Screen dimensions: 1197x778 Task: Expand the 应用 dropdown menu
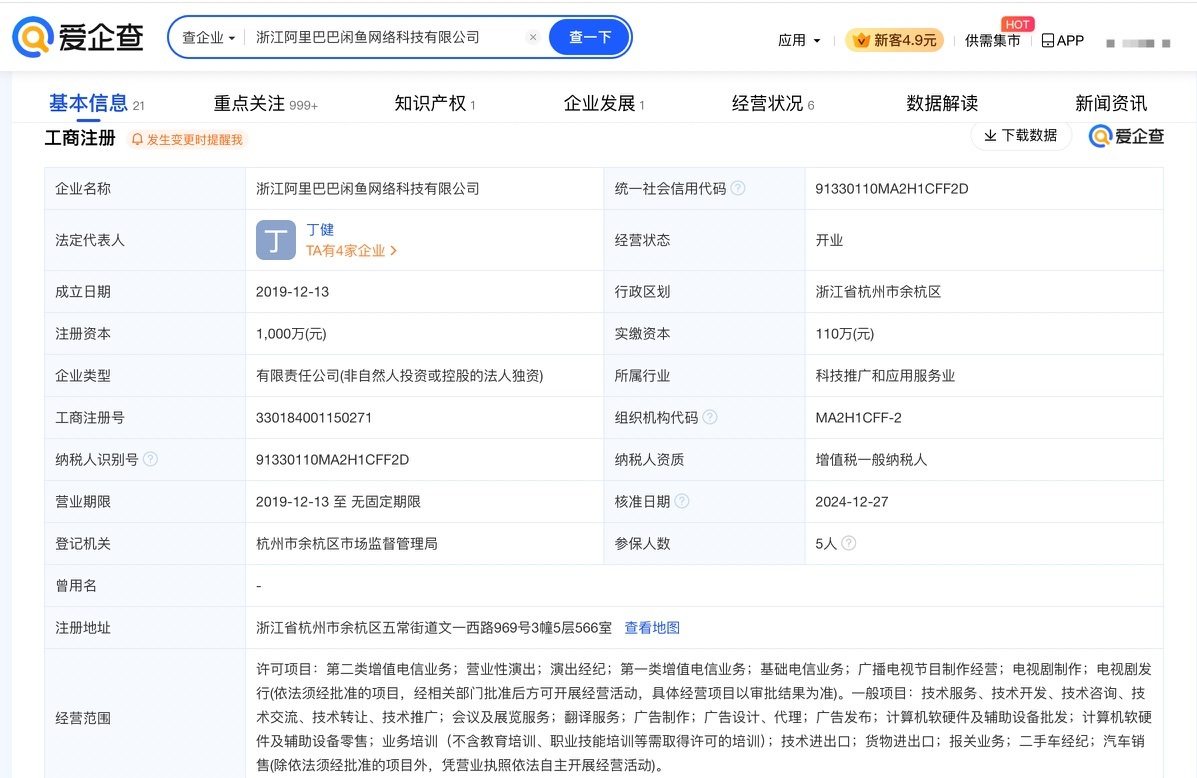tap(799, 41)
